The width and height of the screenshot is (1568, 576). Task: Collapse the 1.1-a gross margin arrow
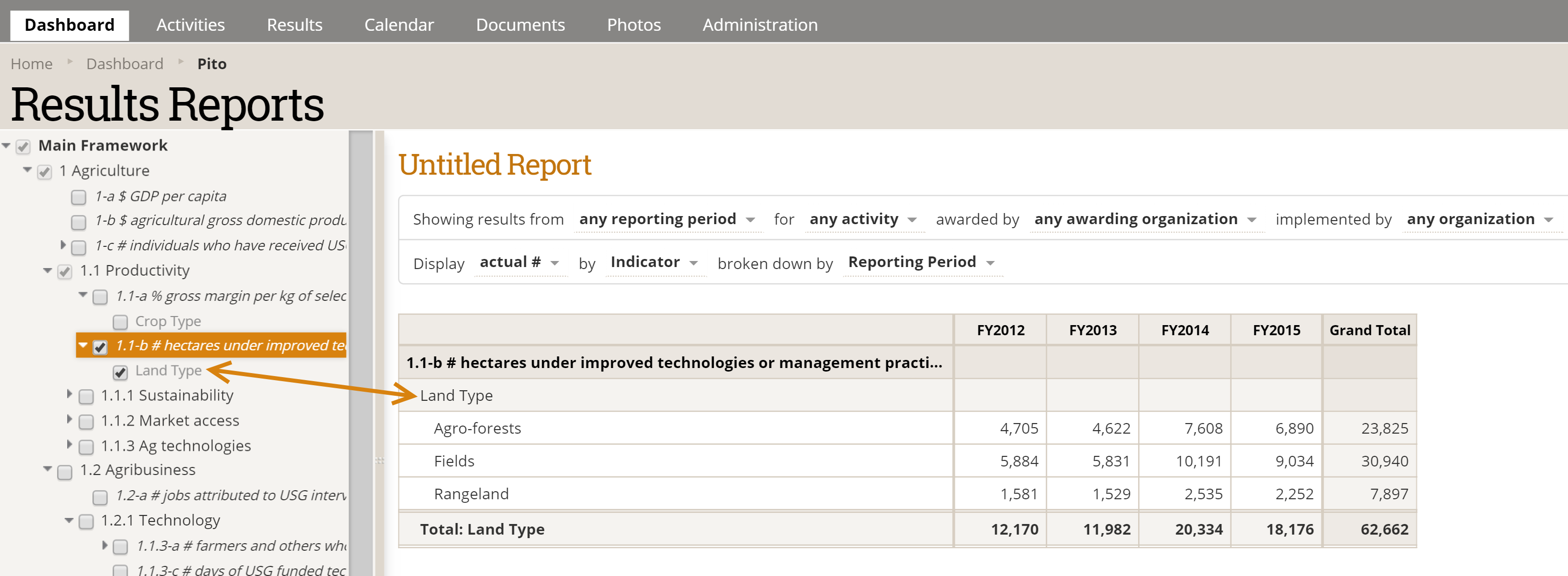(83, 295)
